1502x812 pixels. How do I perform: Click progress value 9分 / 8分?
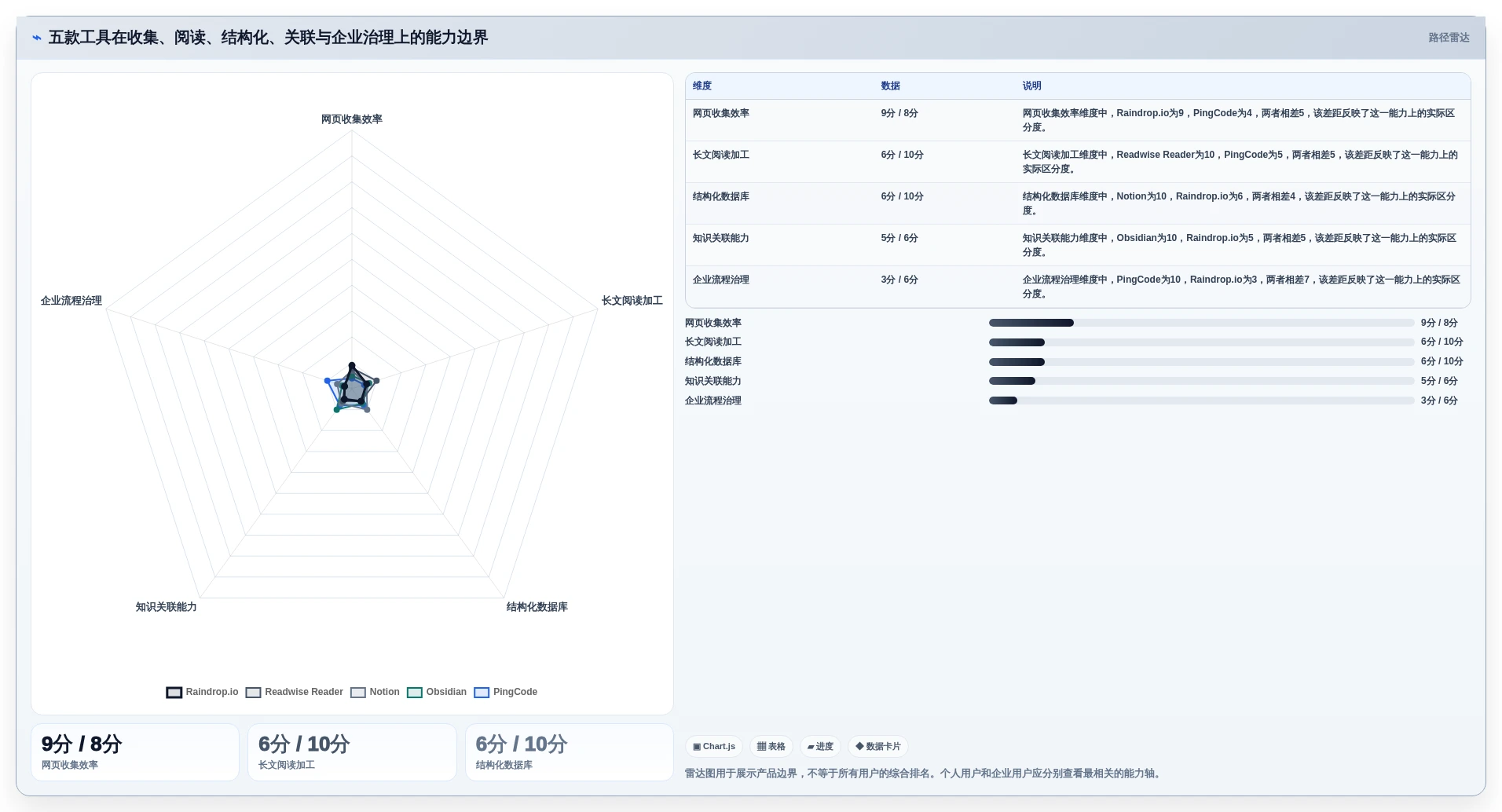pyautogui.click(x=1439, y=323)
